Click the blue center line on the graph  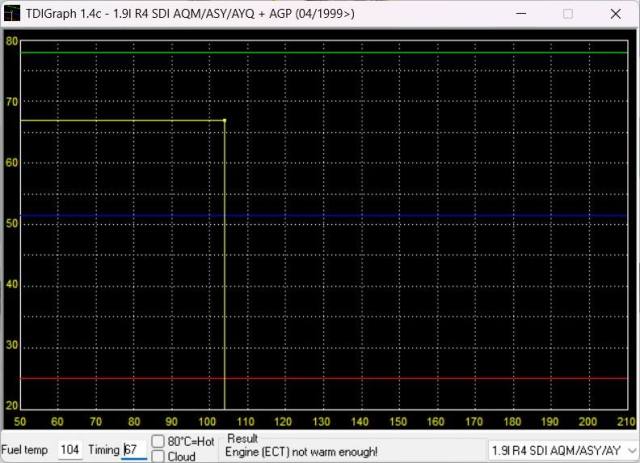(400, 215)
